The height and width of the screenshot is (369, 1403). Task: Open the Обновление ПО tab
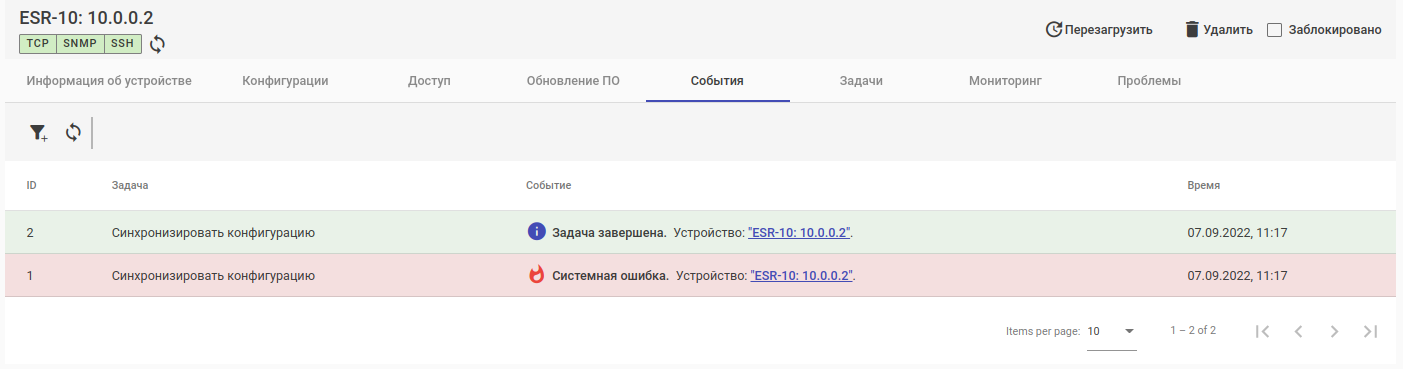[x=573, y=81]
